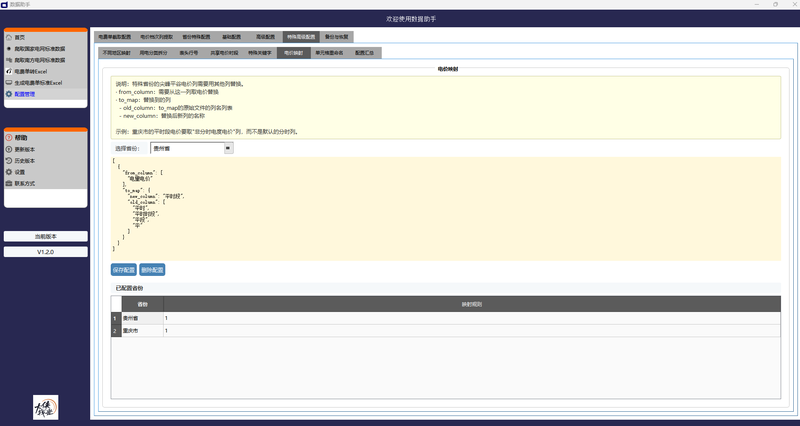The width and height of the screenshot is (800, 426).
Task: Click the mapping rule cell of 贵州省 row
Action: click(x=472, y=318)
